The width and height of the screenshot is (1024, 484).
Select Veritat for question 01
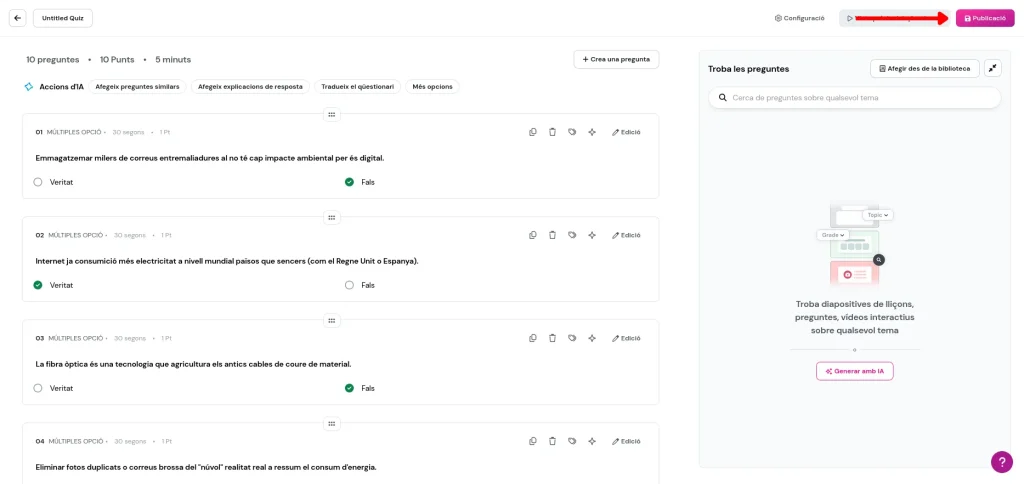click(x=38, y=182)
